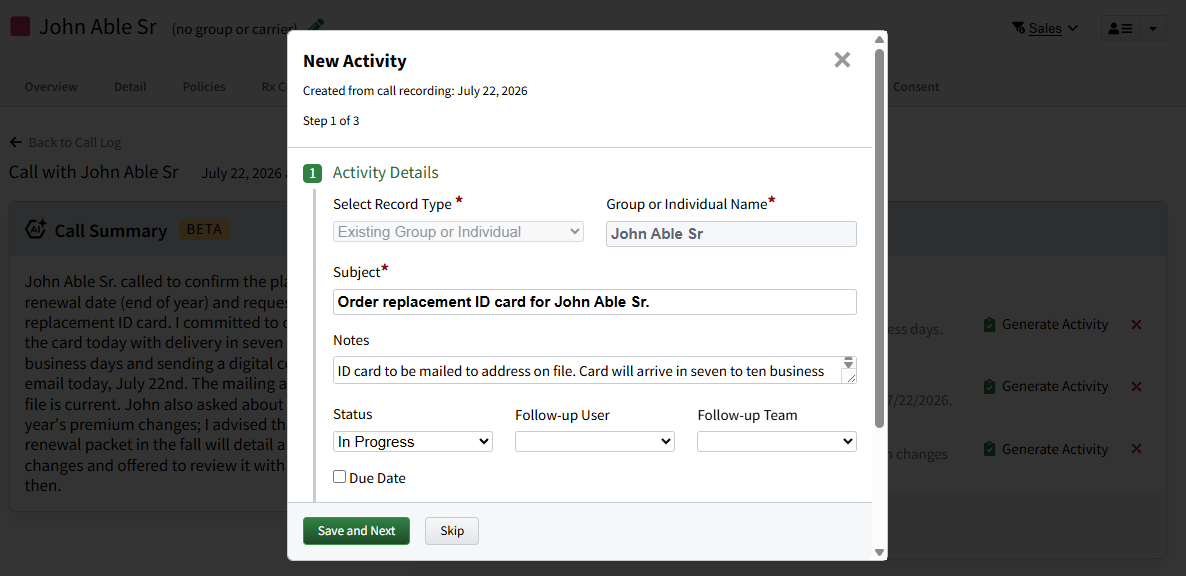Open the Follow-up Team dropdown

(777, 441)
